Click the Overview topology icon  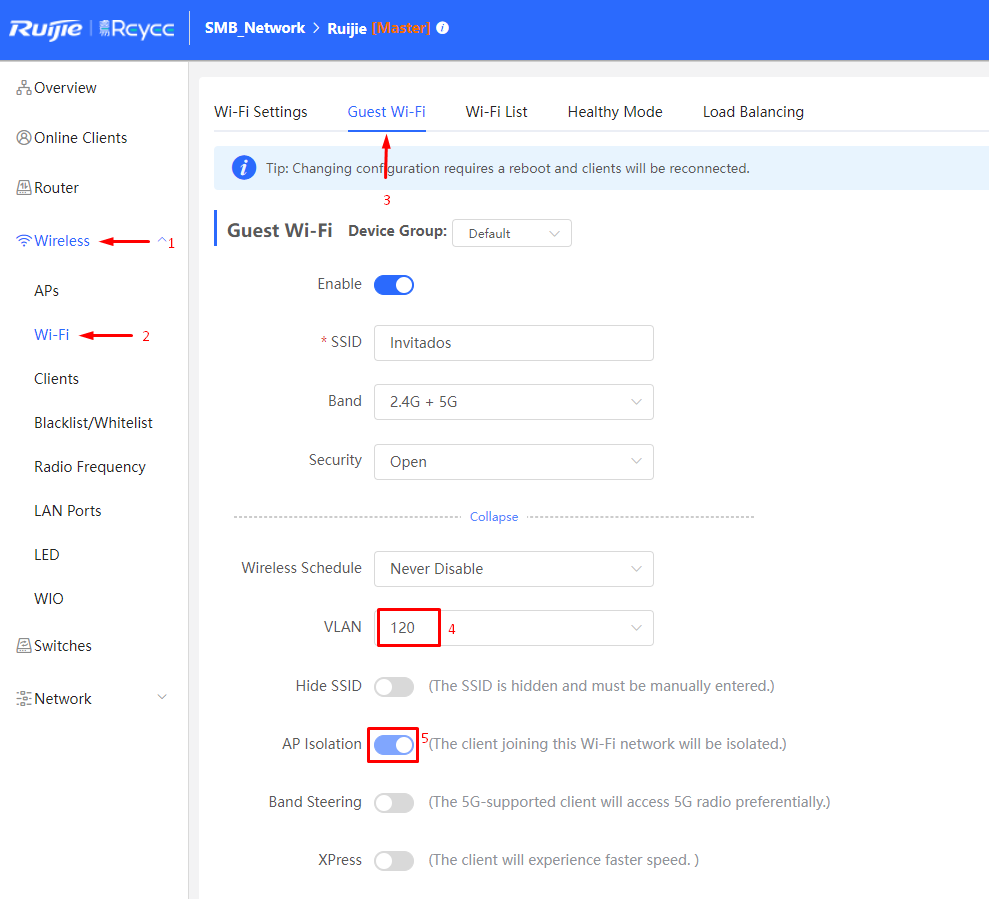(24, 88)
